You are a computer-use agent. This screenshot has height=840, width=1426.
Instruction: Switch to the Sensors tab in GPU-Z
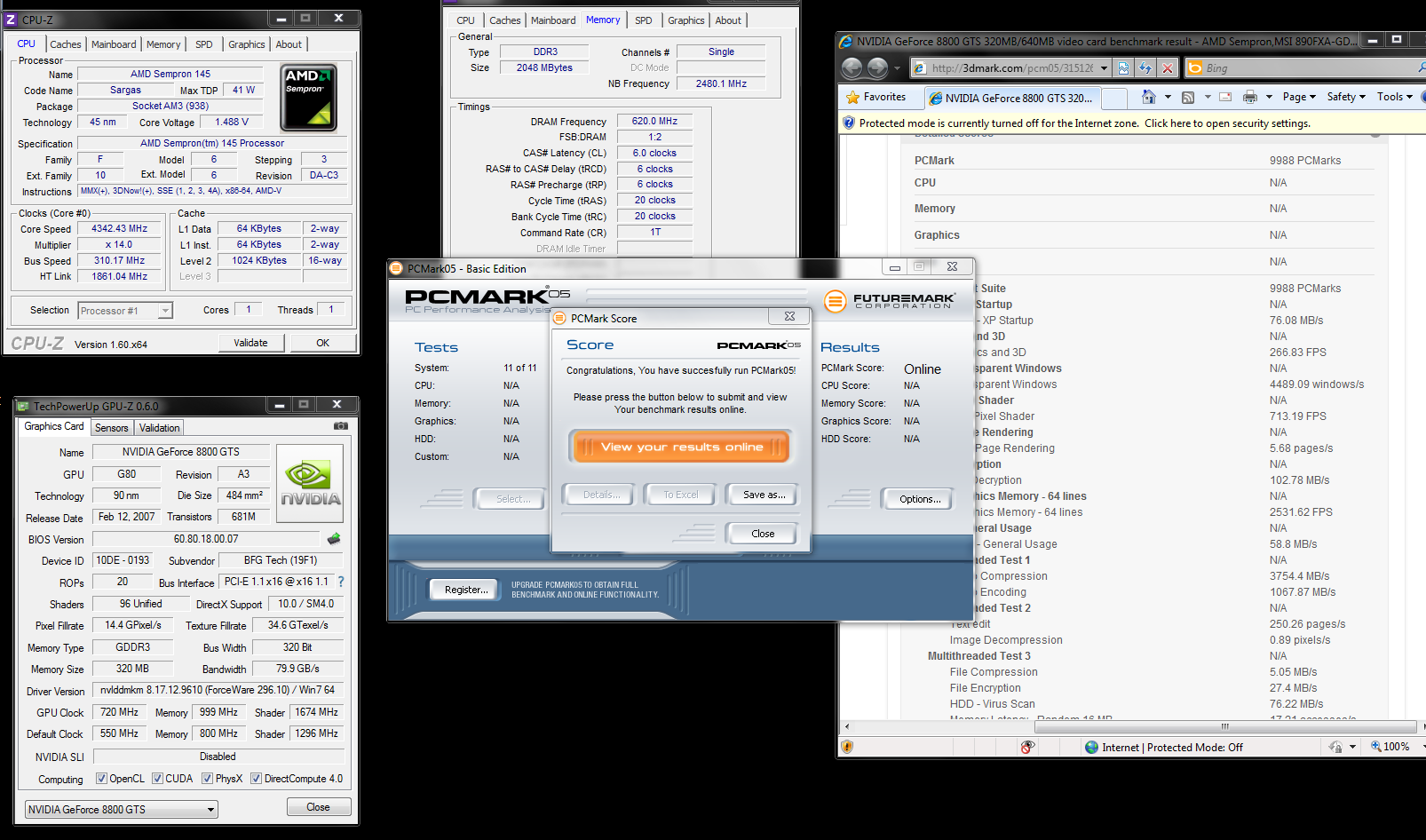pos(112,428)
